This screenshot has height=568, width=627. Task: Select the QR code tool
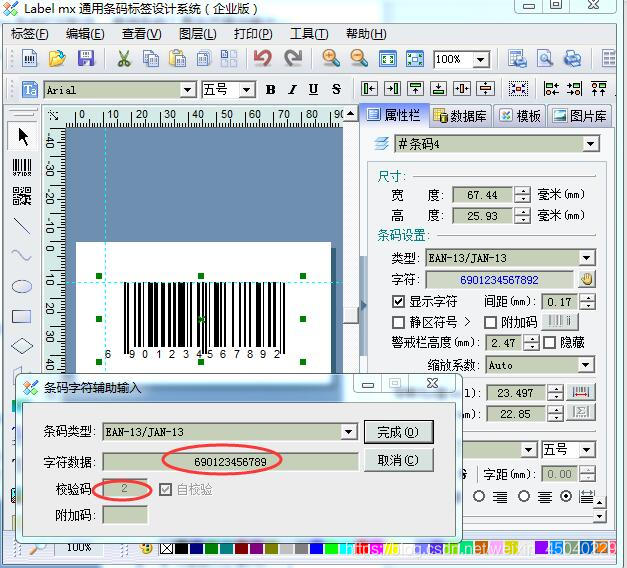(22, 196)
